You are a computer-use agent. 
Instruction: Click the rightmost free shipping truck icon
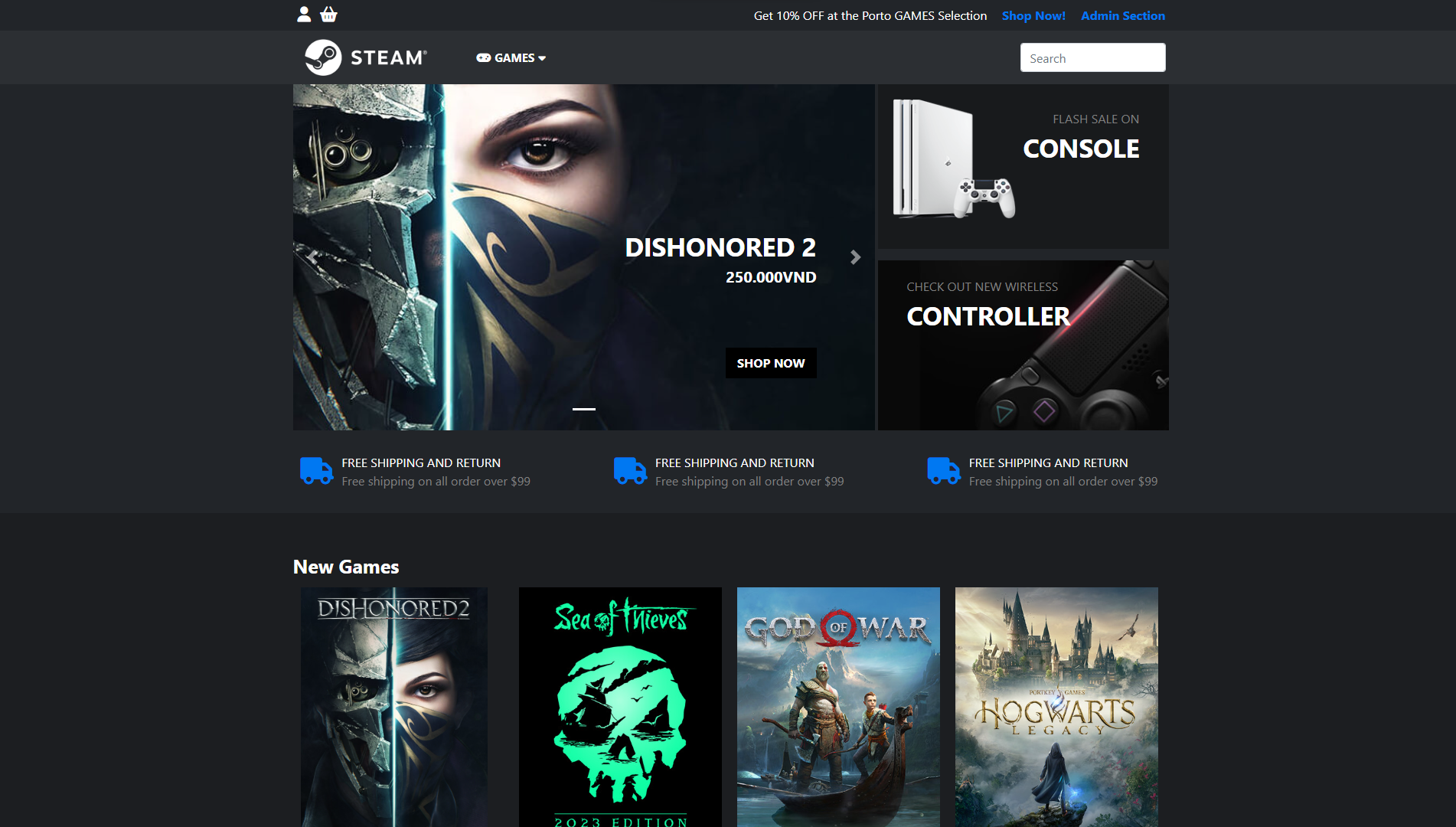943,471
